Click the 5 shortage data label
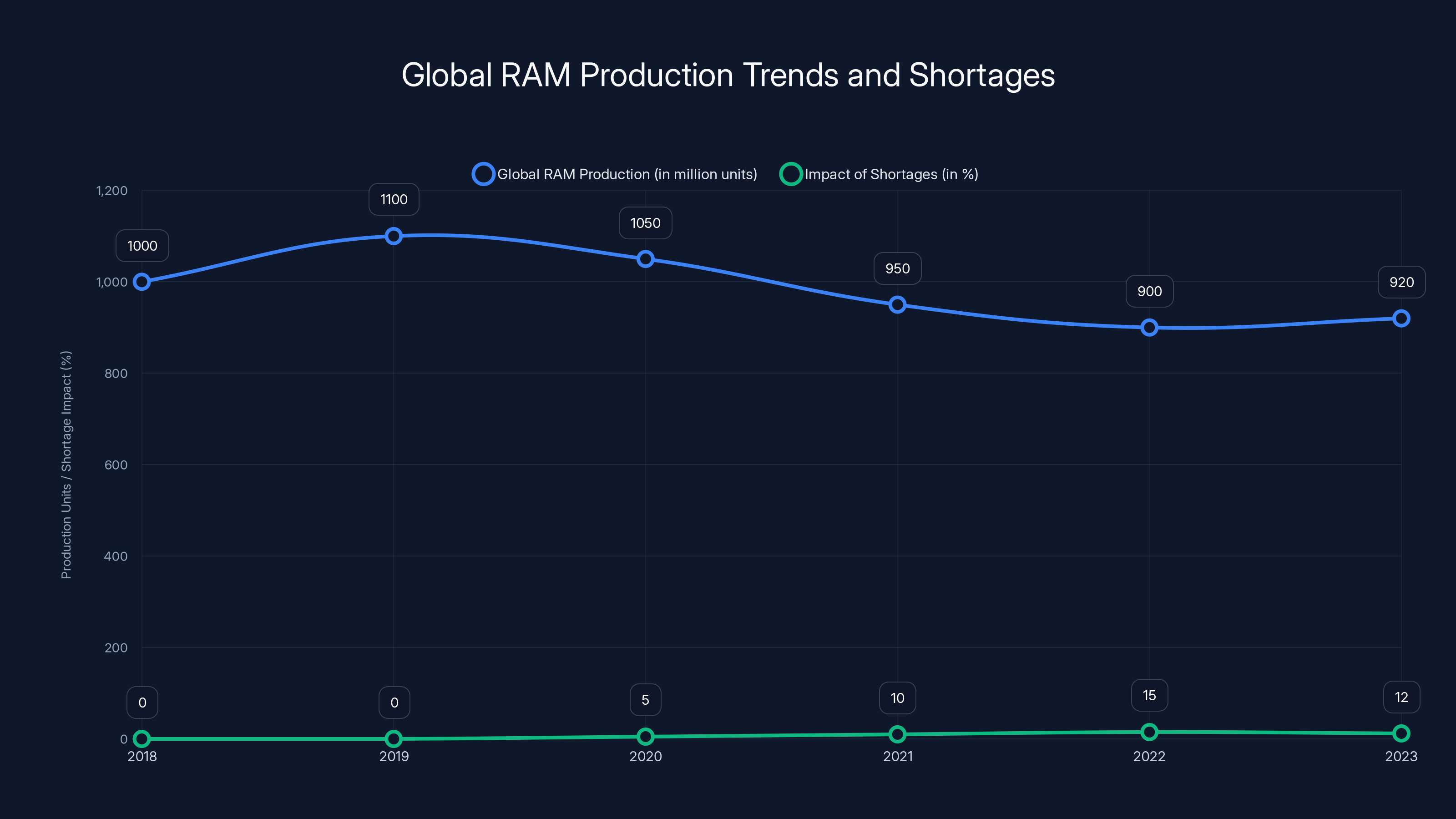 tap(646, 700)
